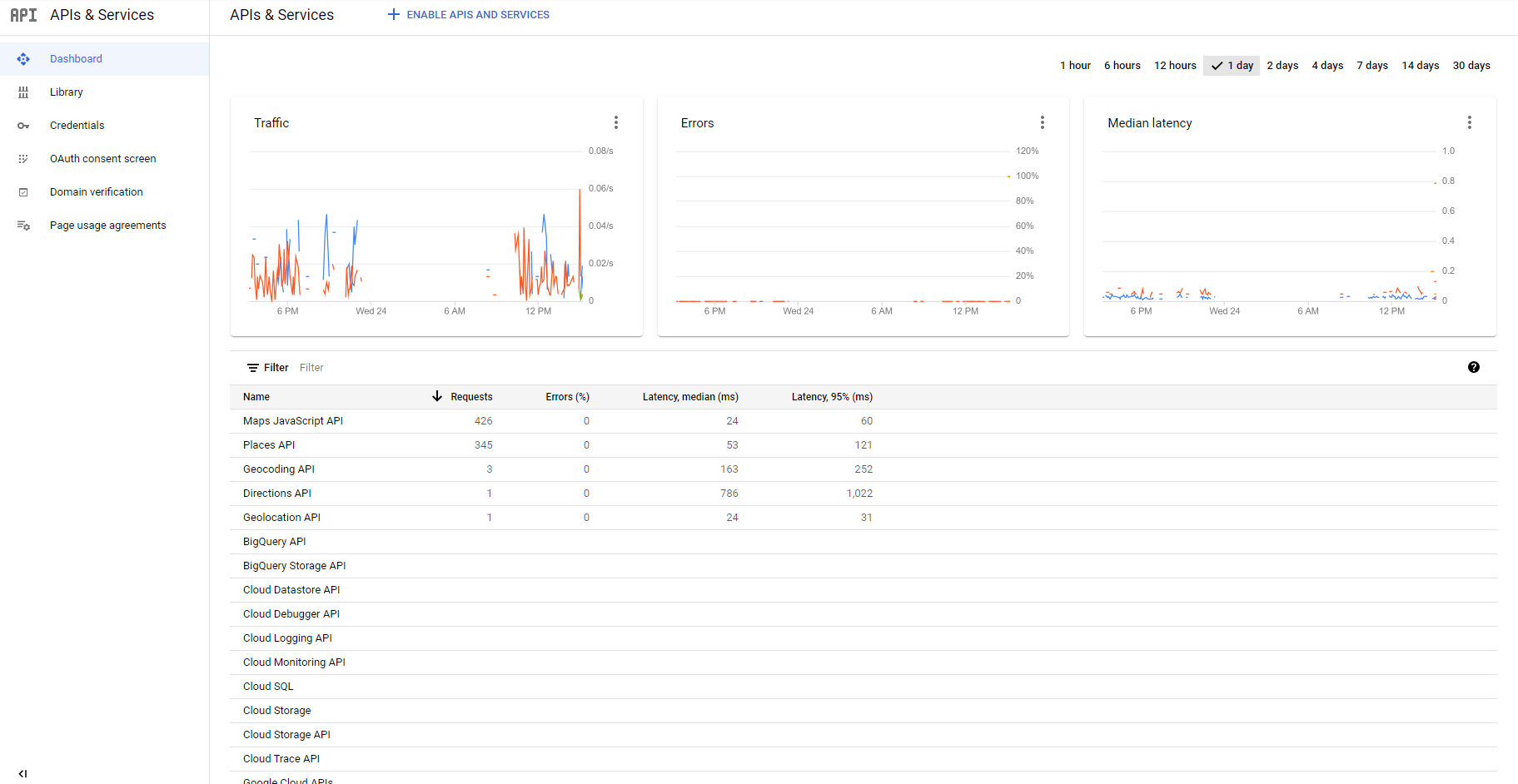Open the Median latency chart options menu

click(1470, 122)
